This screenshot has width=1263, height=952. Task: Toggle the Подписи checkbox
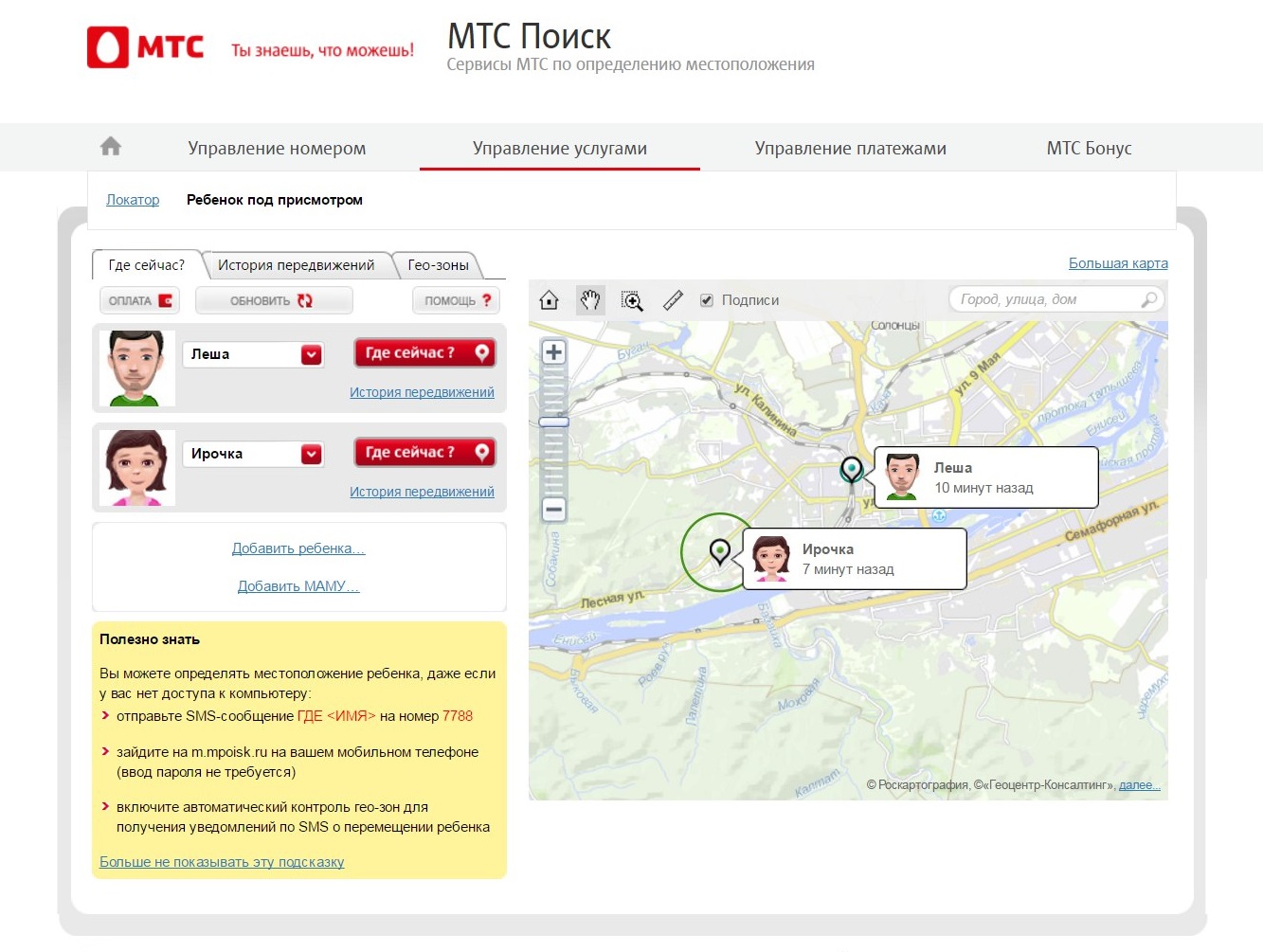706,300
